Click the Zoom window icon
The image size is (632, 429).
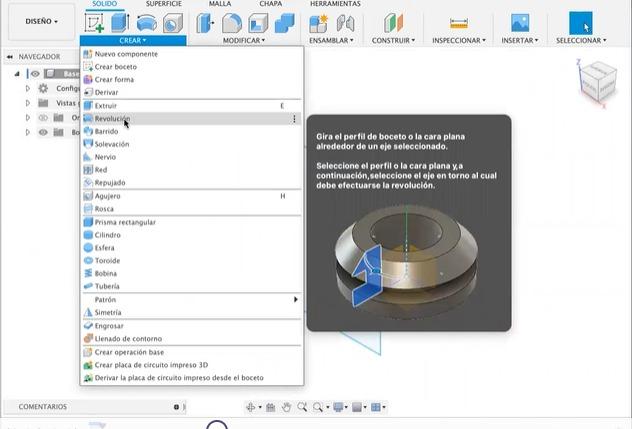pyautogui.click(x=302, y=407)
